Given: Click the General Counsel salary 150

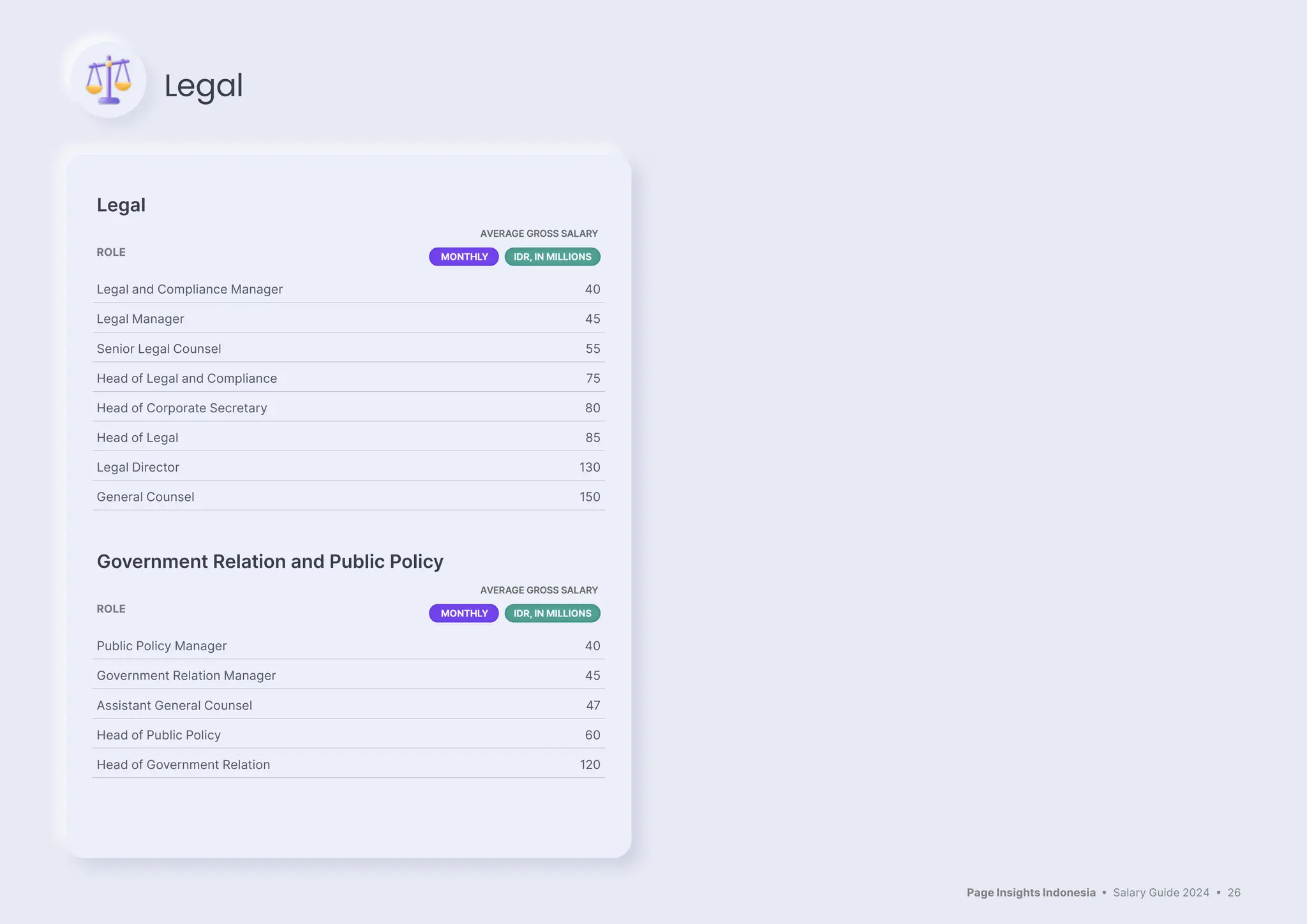Looking at the screenshot, I should pos(590,497).
